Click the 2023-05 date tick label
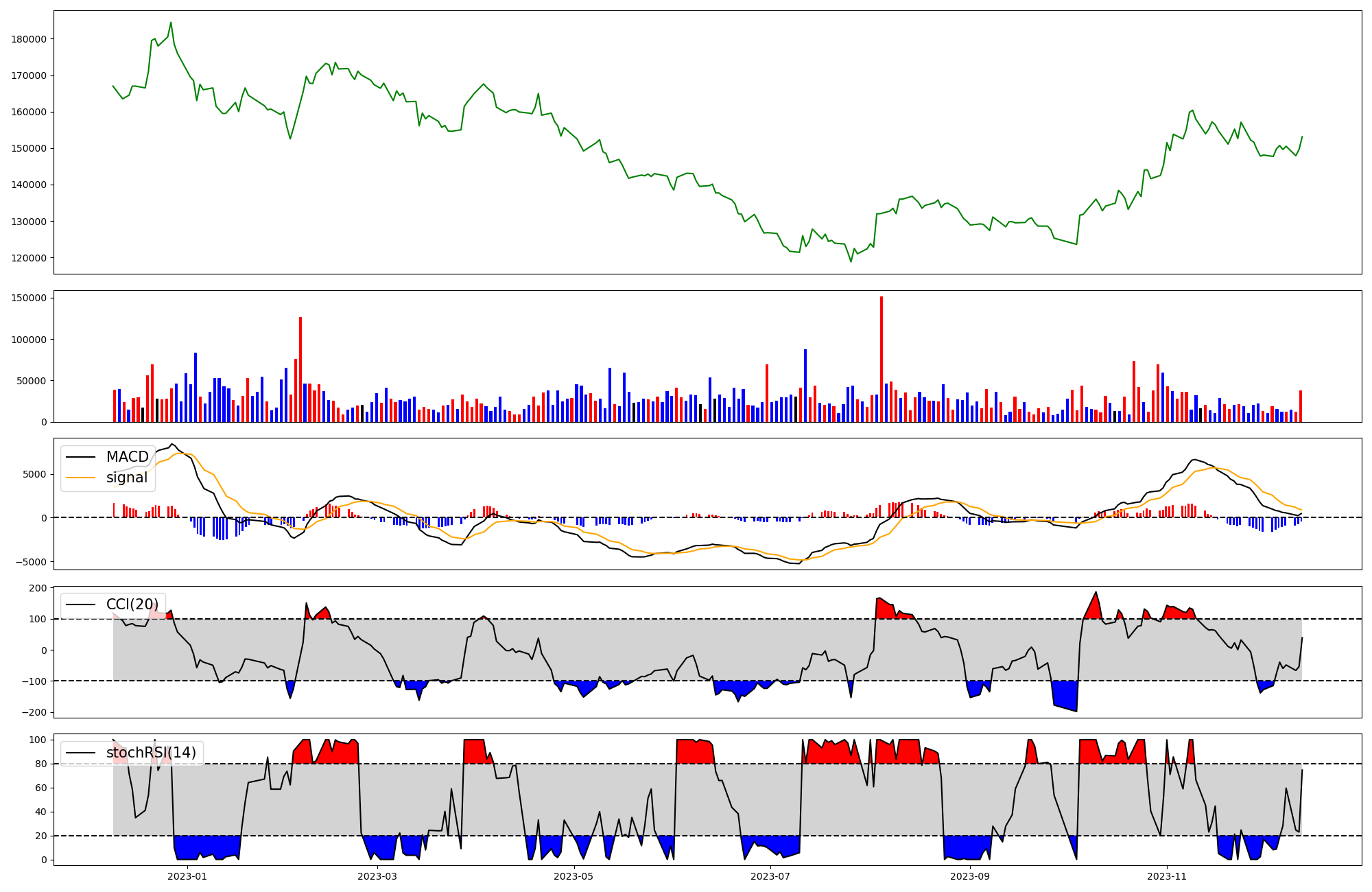1372x892 pixels. (x=573, y=876)
